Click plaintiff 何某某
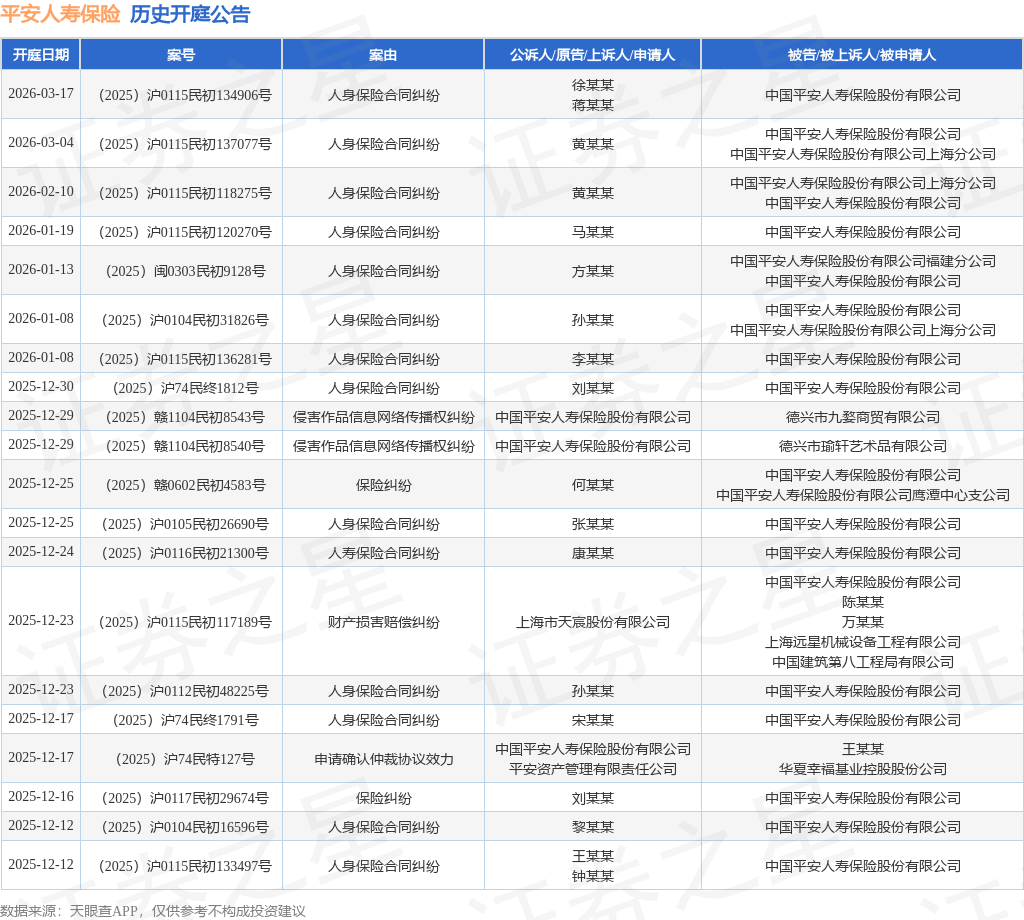 click(592, 485)
